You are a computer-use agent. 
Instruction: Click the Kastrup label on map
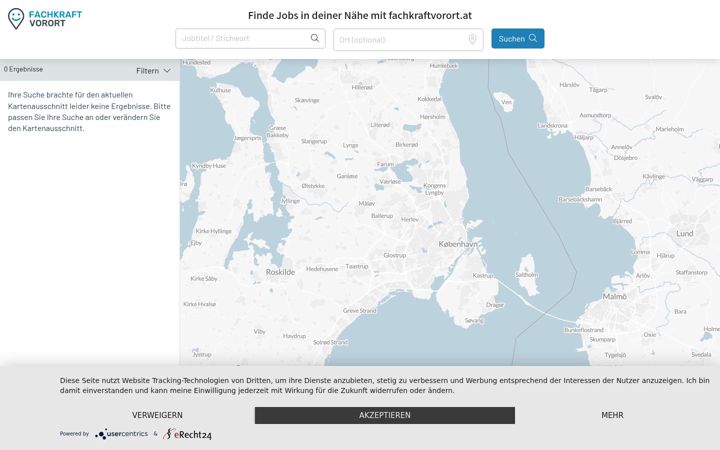[x=483, y=276]
